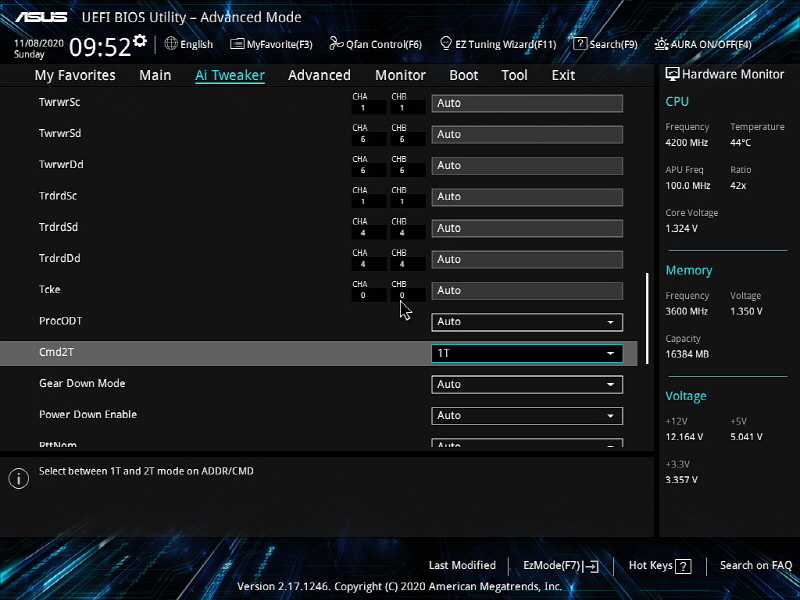Click the Tcke Auto input field
Viewport: 800px width, 600px height.
pos(527,291)
